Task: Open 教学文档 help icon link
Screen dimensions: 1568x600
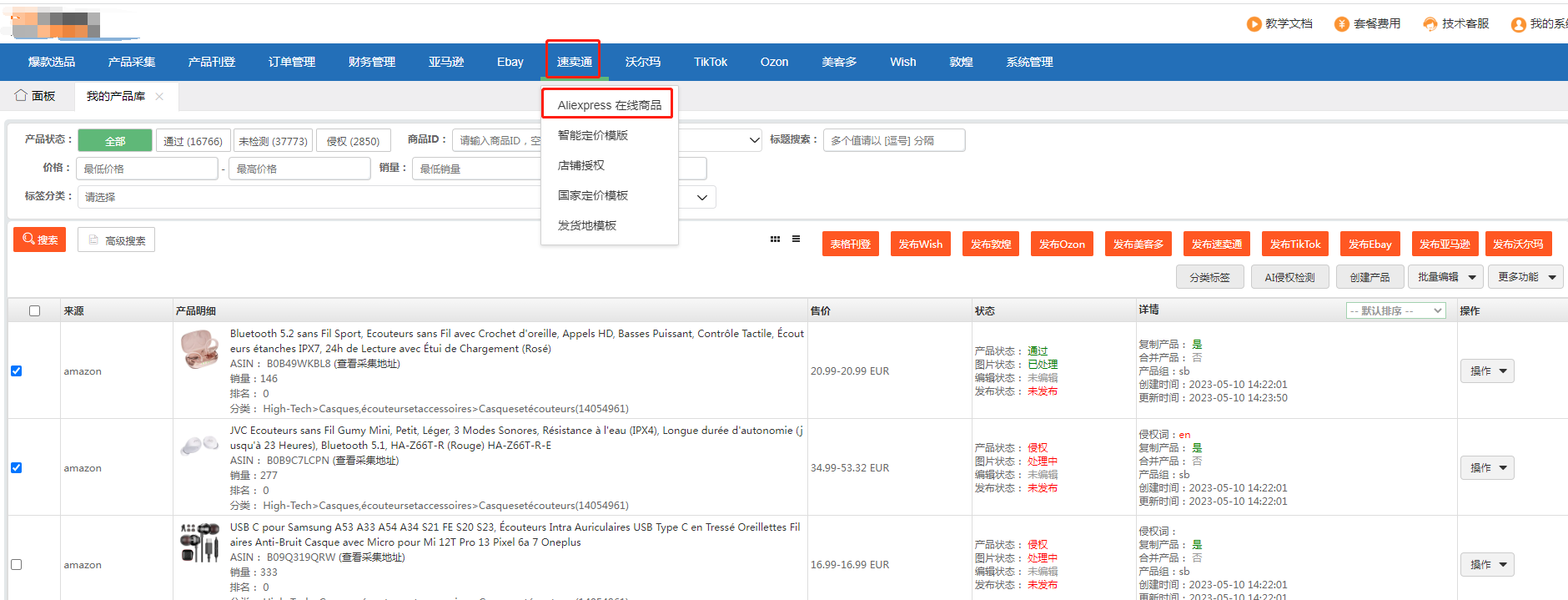Action: (1254, 24)
